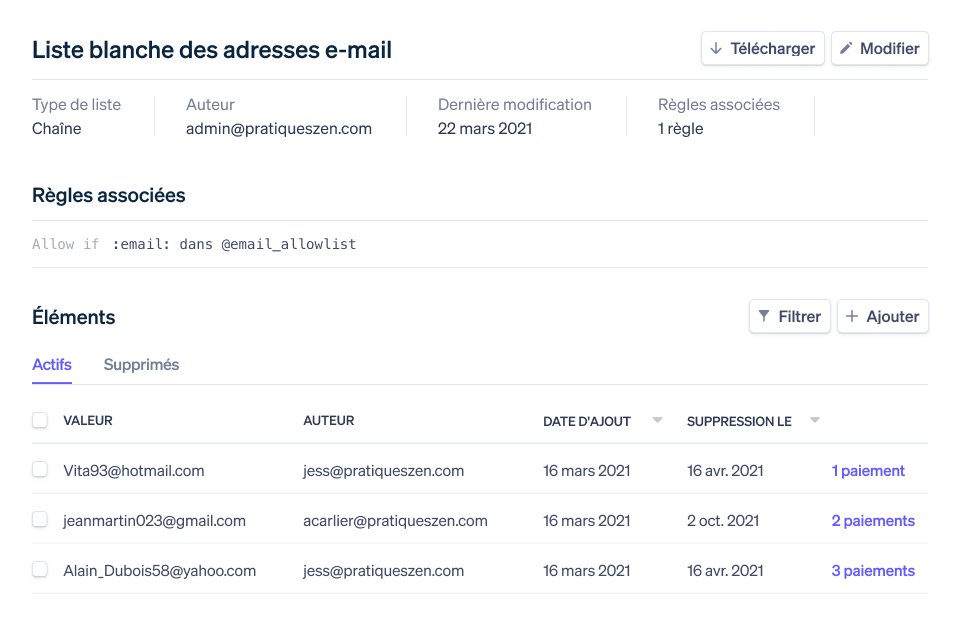Image resolution: width=960 pixels, height=624 pixels.
Task: Click 16 mars 2021 in jeanmartin023 row
Action: pos(586,521)
